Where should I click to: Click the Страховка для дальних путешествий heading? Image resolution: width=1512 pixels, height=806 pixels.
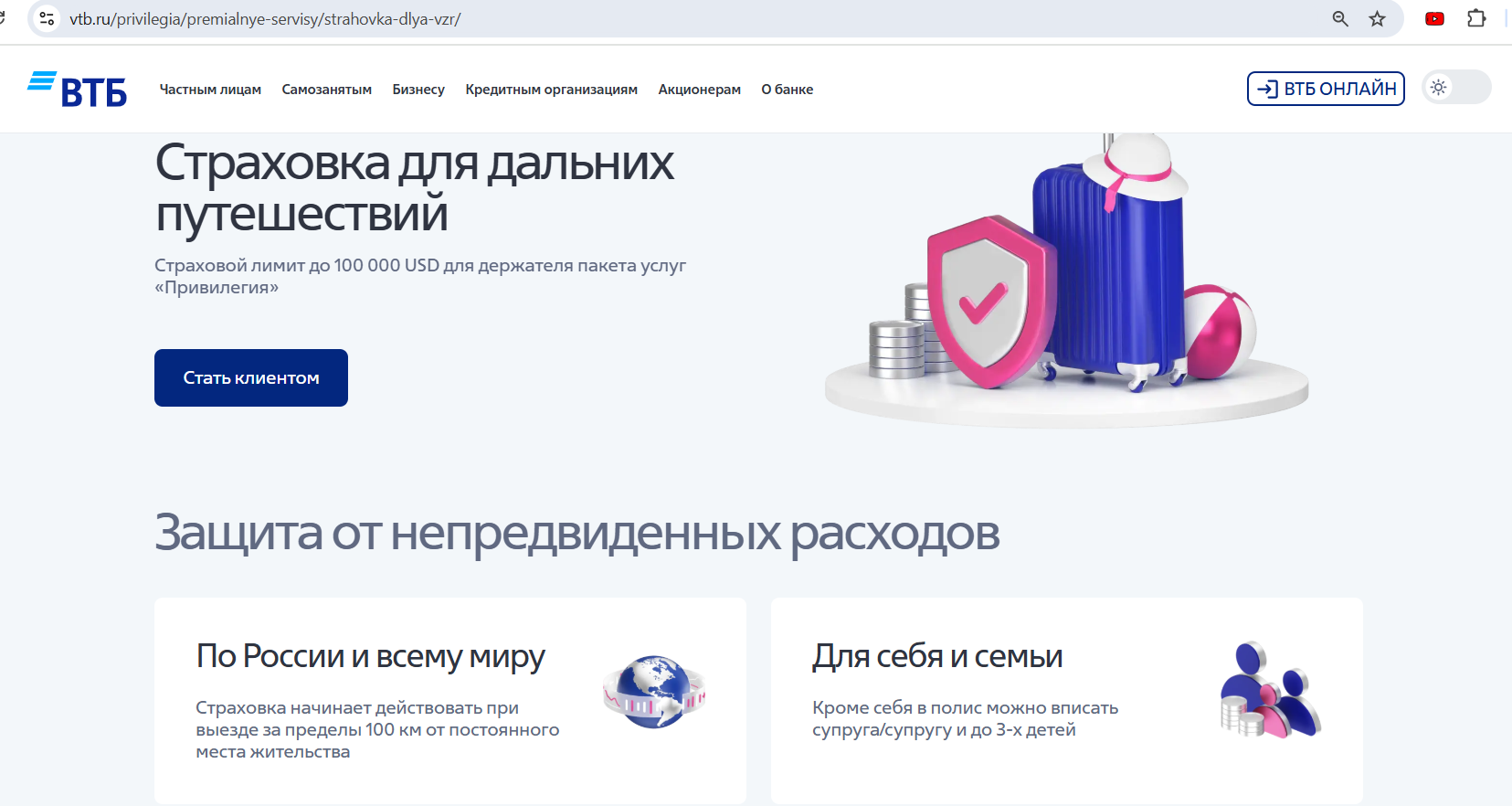pyautogui.click(x=415, y=188)
